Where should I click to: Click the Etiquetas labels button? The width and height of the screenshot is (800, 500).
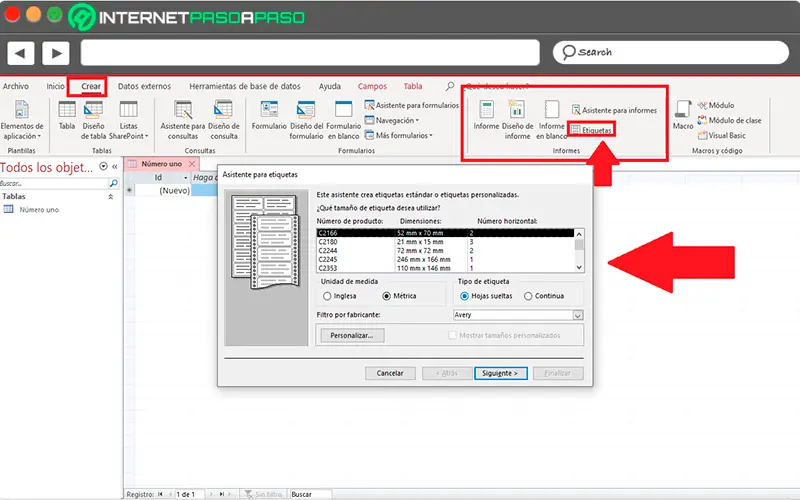click(591, 130)
